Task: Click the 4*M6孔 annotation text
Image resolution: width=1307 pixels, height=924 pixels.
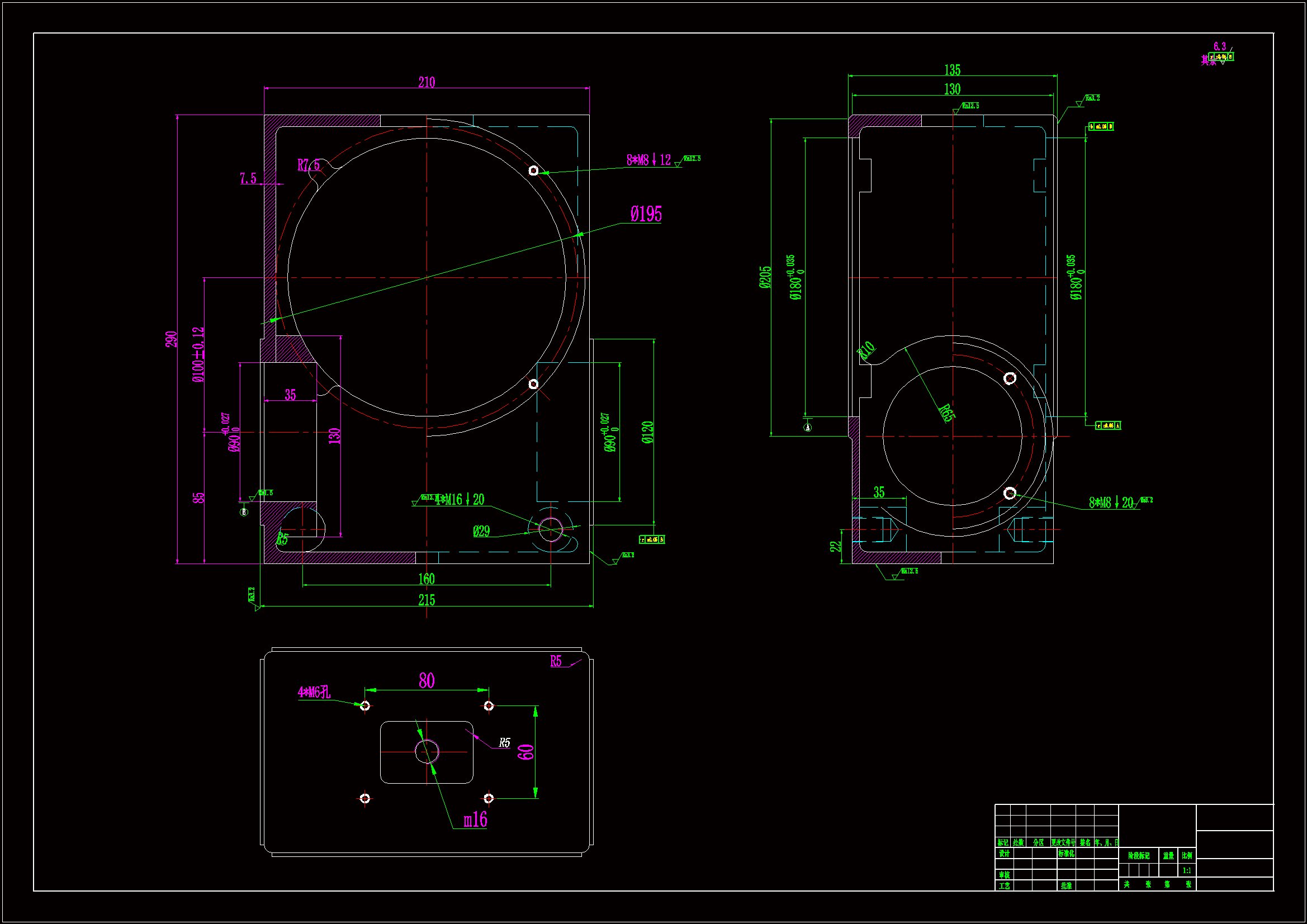Action: [x=314, y=692]
